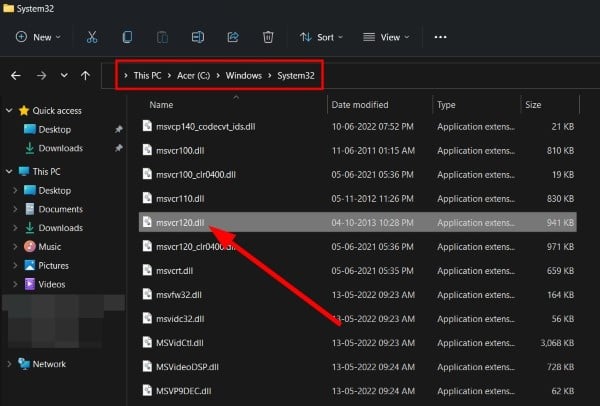Image resolution: width=600 pixels, height=406 pixels.
Task: Select This PC in navigation pane
Action: point(46,171)
